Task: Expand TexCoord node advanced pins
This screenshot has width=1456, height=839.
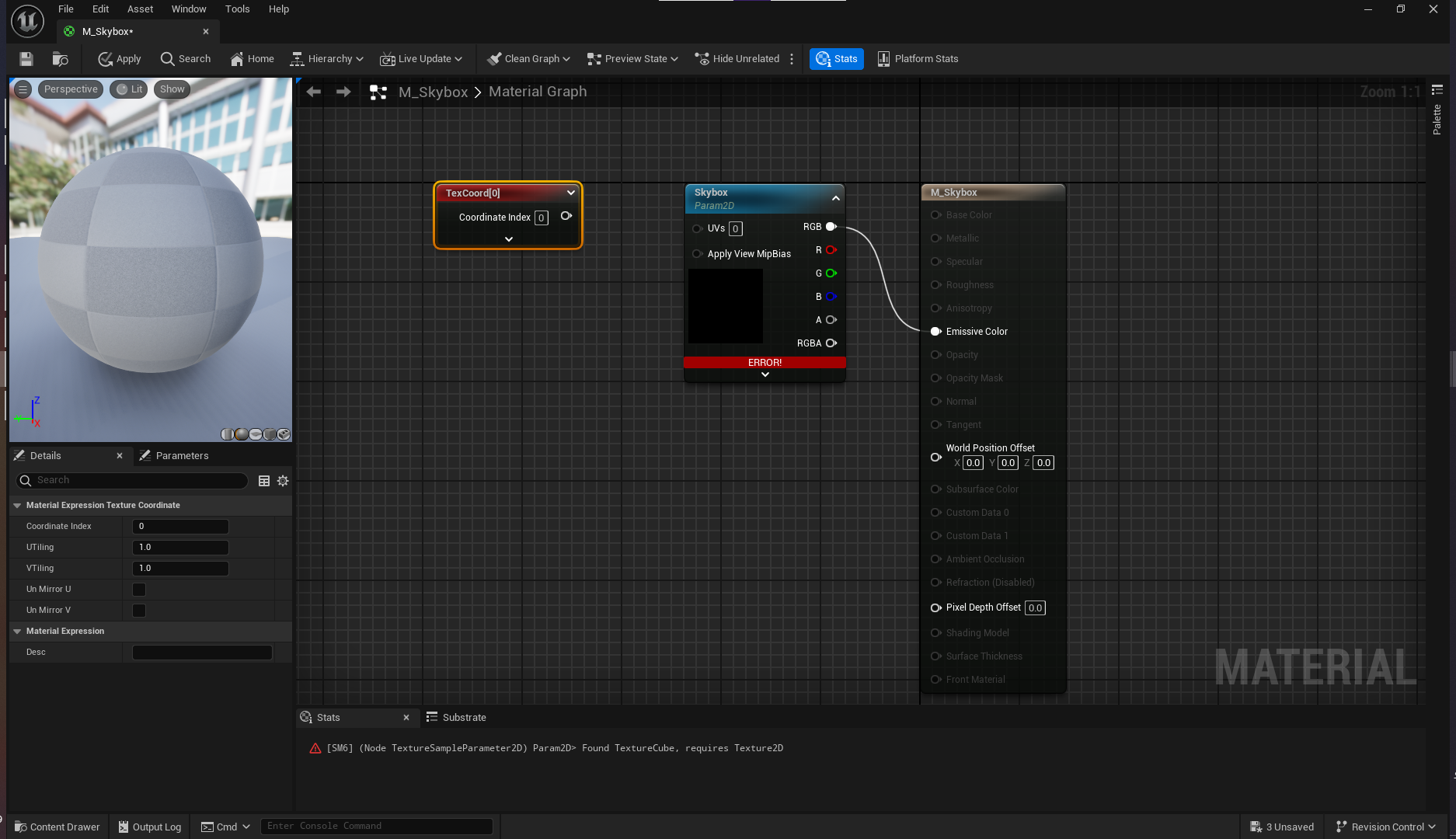Action: pyautogui.click(x=509, y=239)
